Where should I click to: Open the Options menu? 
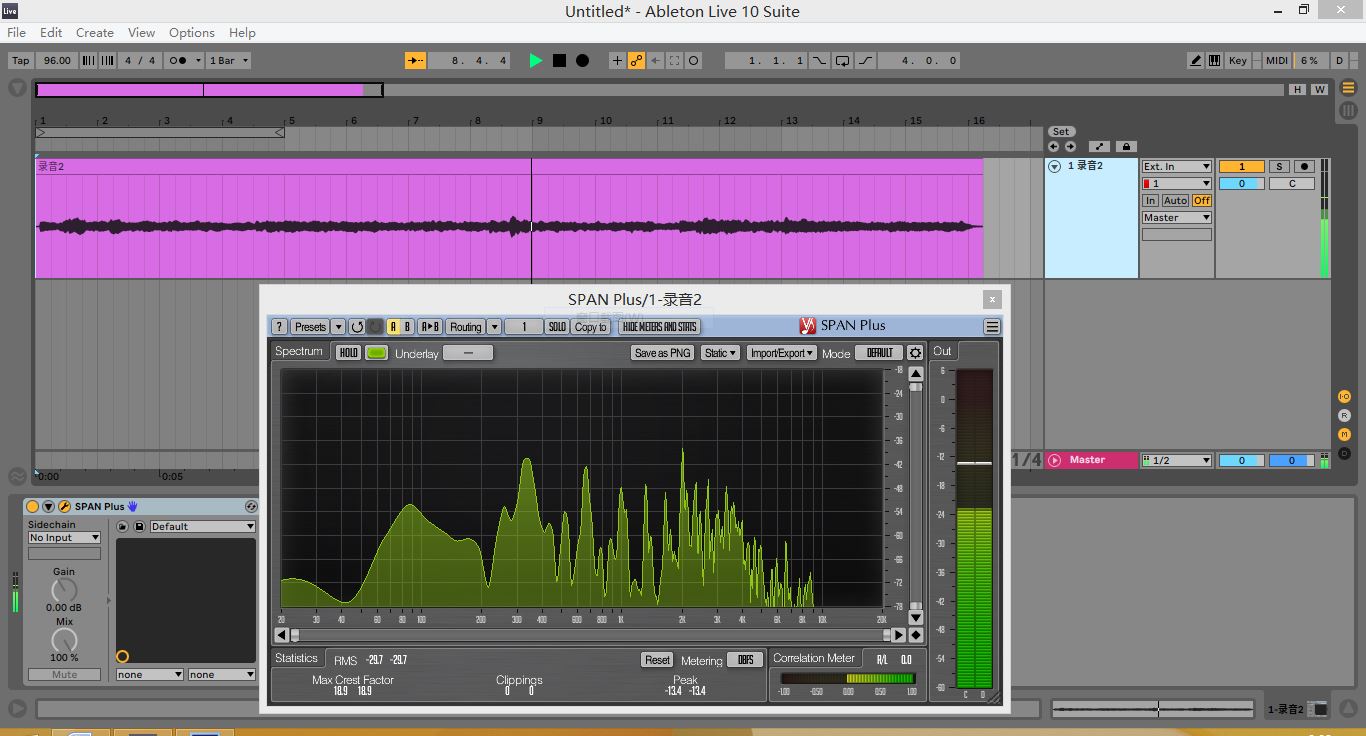(191, 33)
